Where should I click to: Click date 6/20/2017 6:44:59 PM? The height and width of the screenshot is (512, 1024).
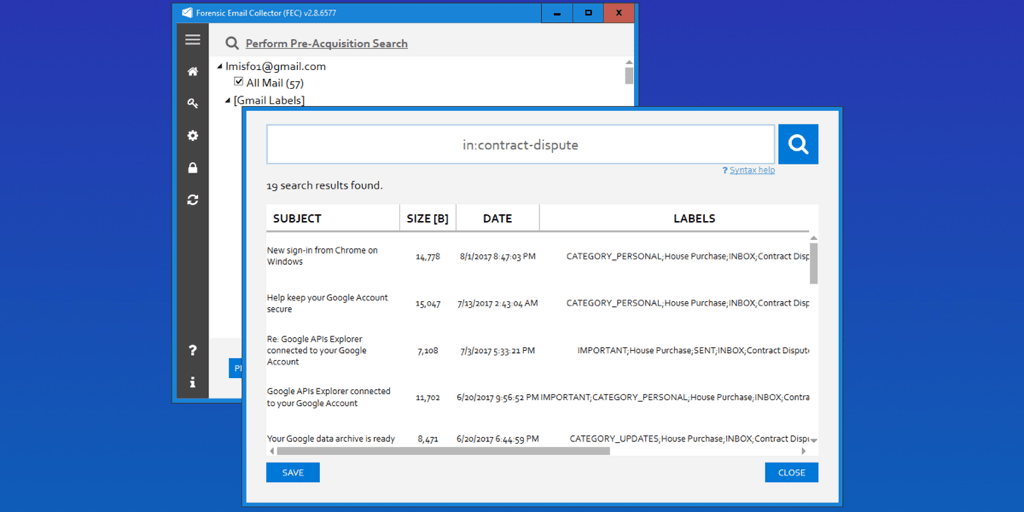pos(498,439)
